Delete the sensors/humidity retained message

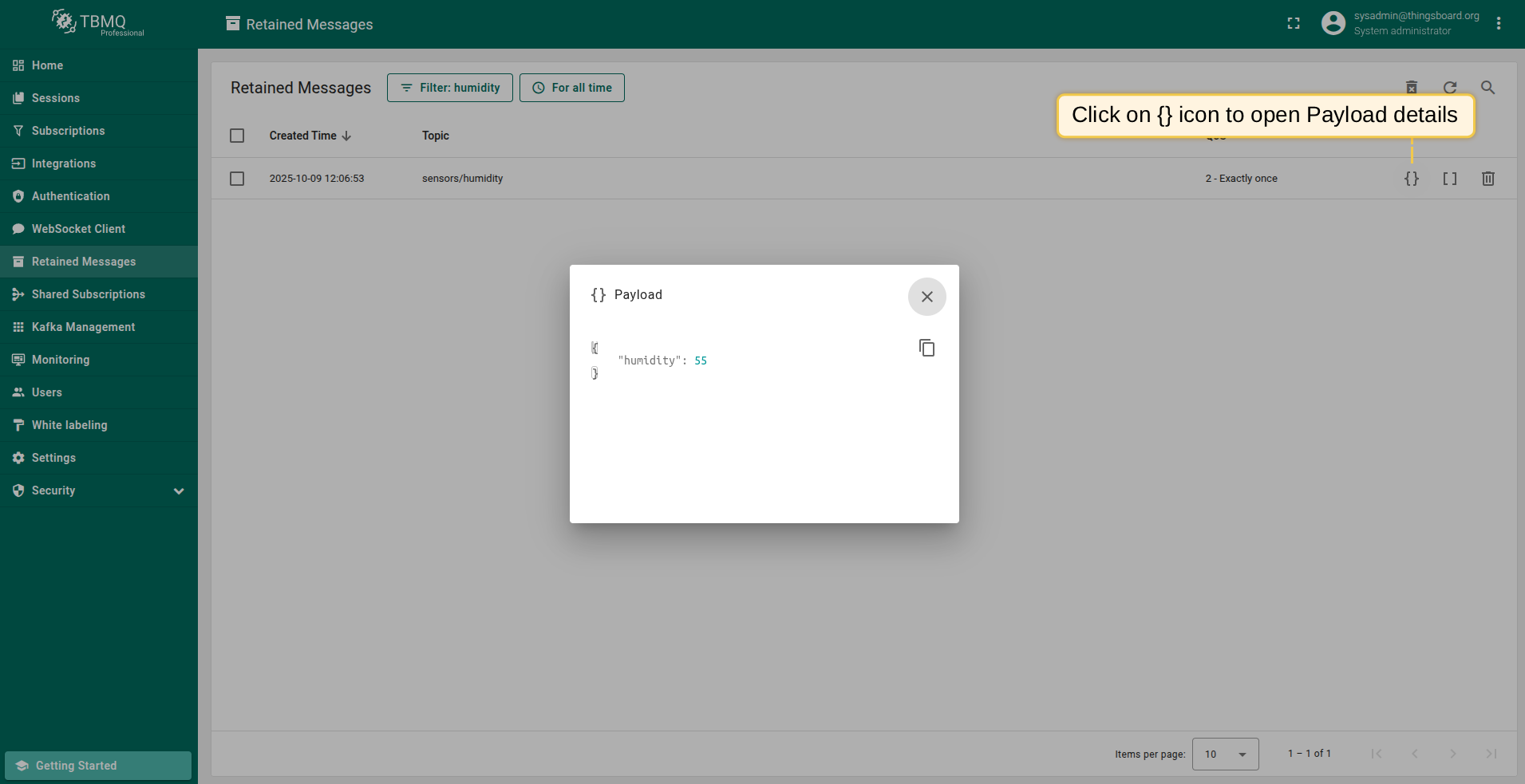[x=1487, y=179]
